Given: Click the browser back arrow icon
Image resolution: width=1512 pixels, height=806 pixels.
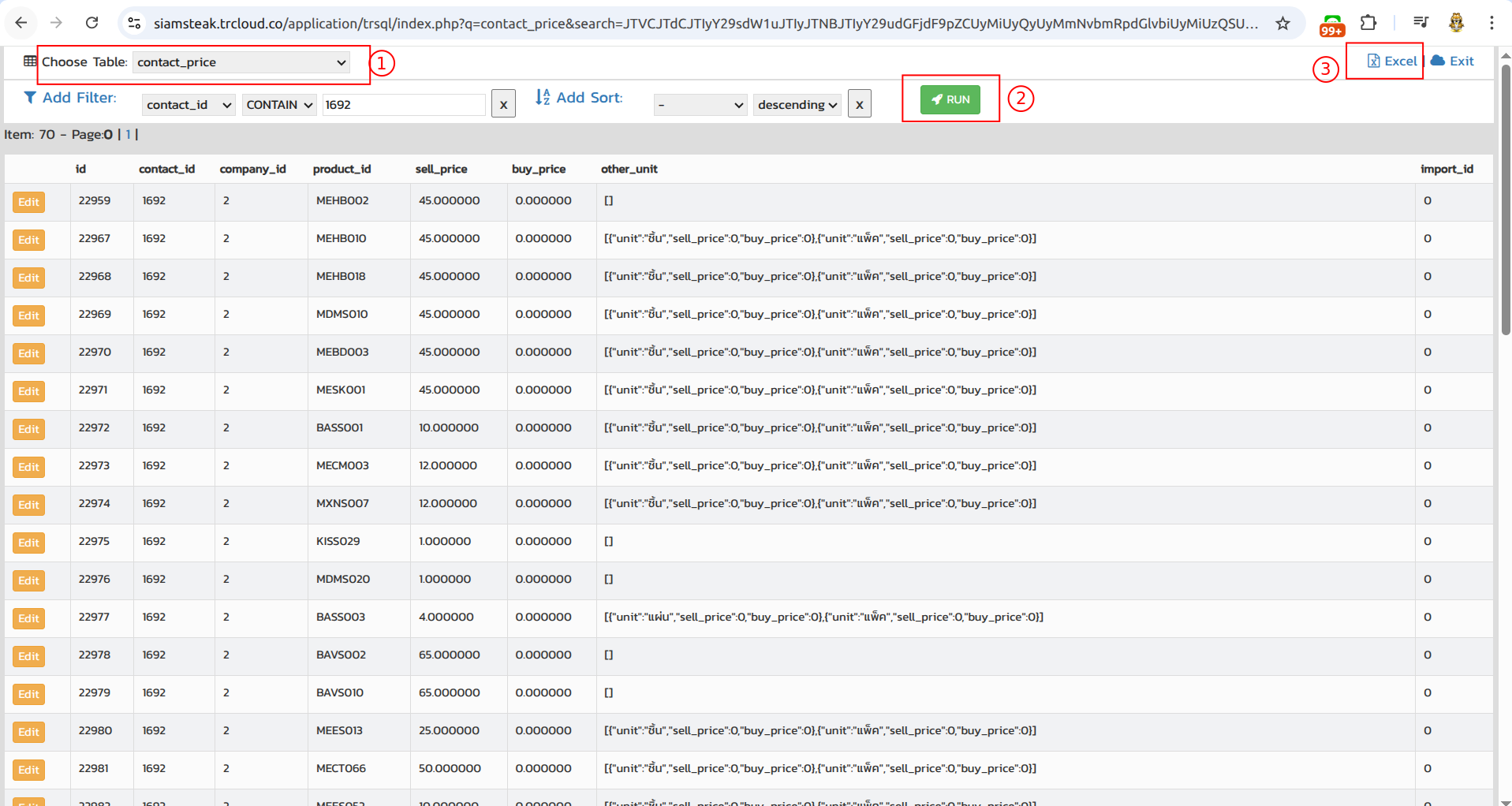Looking at the screenshot, I should [21, 23].
